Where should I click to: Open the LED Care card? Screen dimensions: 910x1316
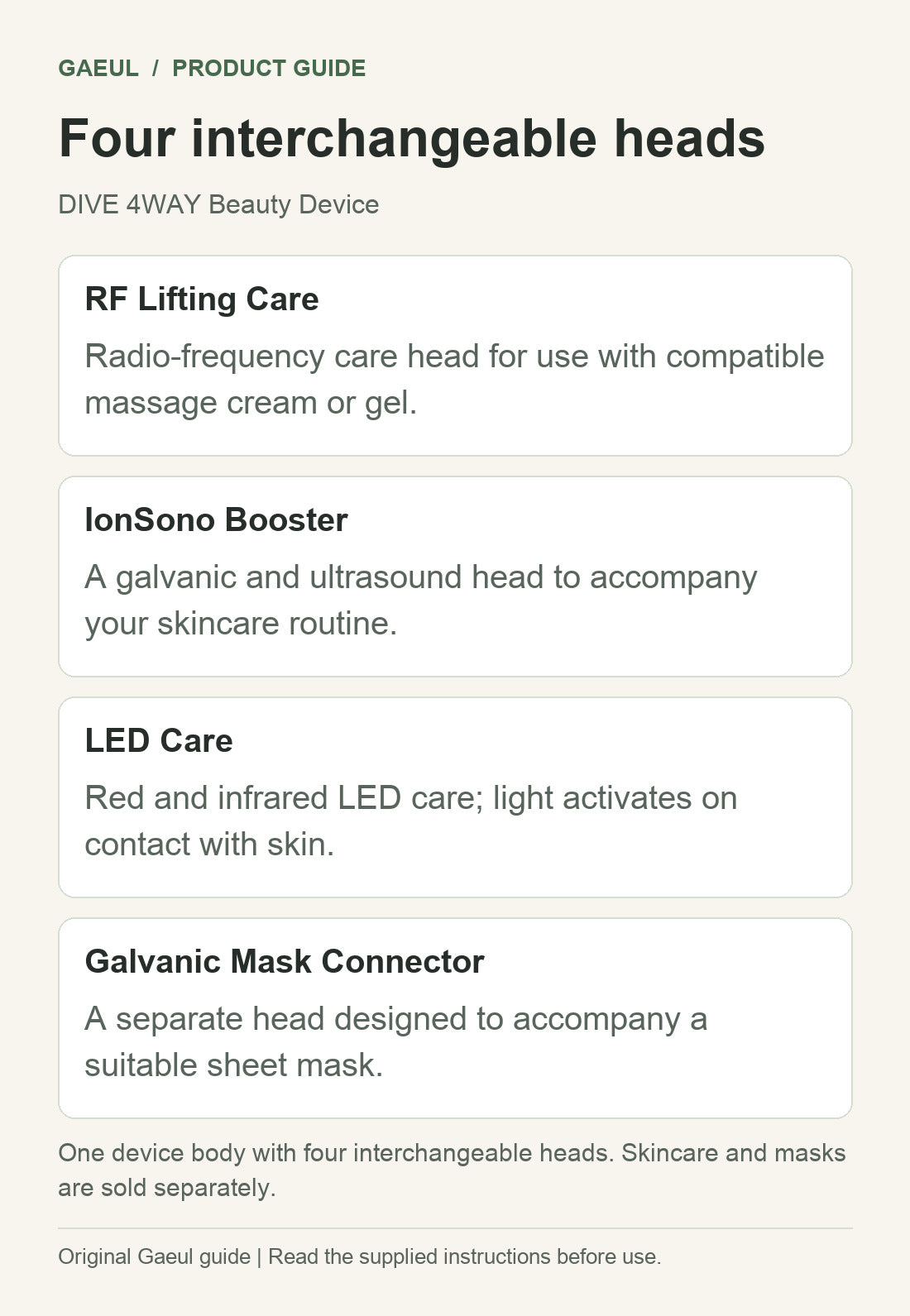pos(455,797)
